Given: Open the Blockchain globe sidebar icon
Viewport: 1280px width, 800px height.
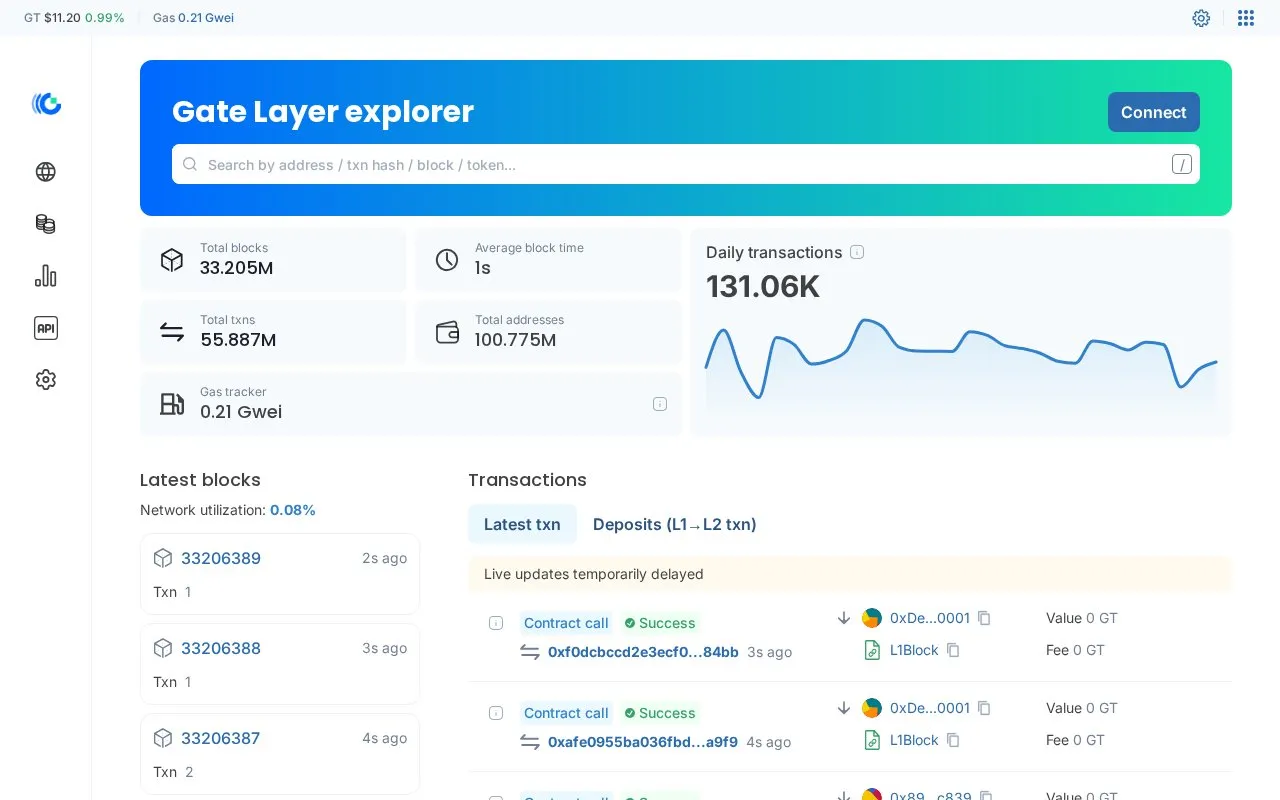Looking at the screenshot, I should pyautogui.click(x=46, y=172).
